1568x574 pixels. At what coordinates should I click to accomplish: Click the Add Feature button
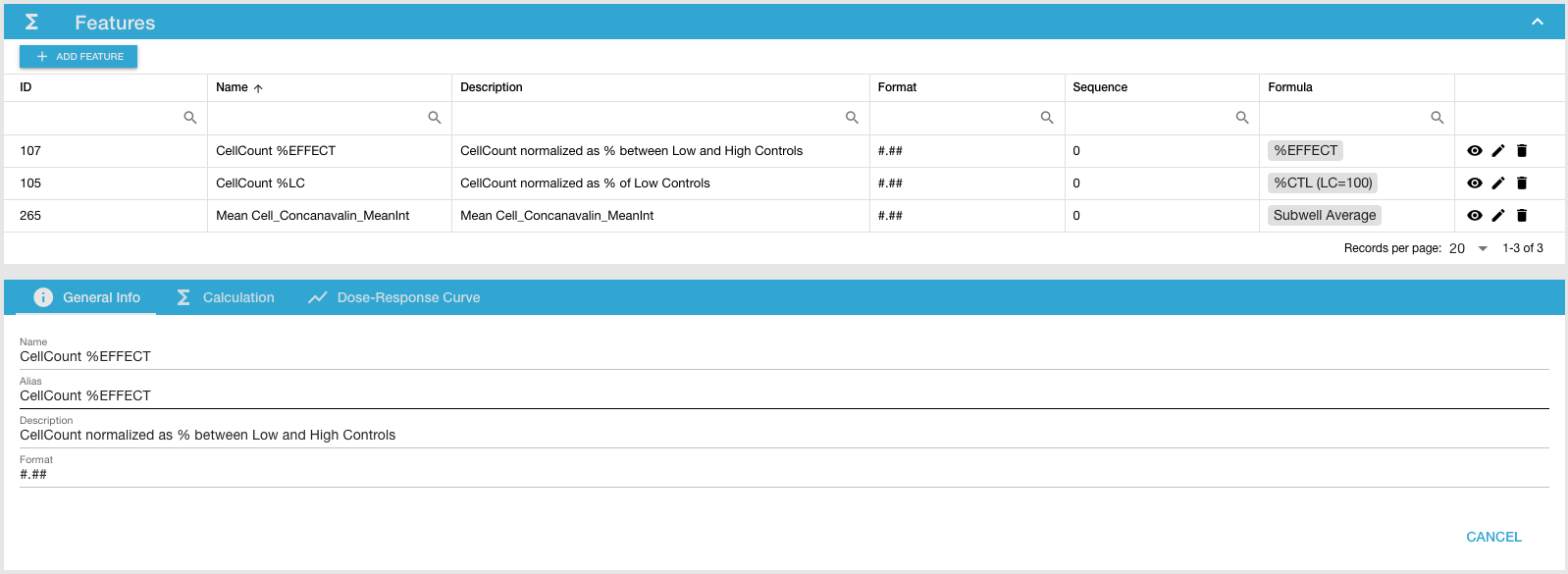point(78,57)
